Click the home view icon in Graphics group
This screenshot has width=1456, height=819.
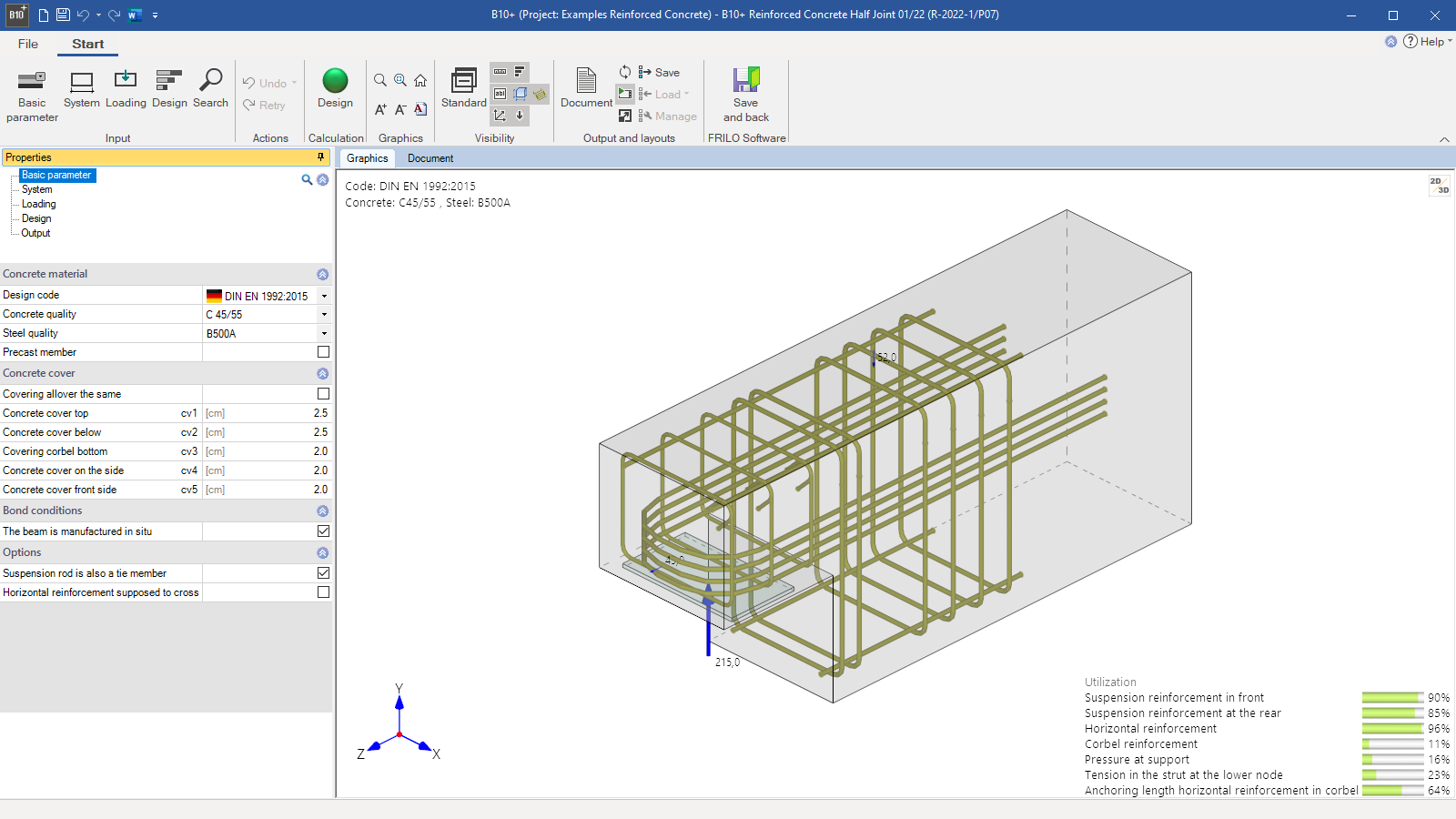click(x=420, y=80)
